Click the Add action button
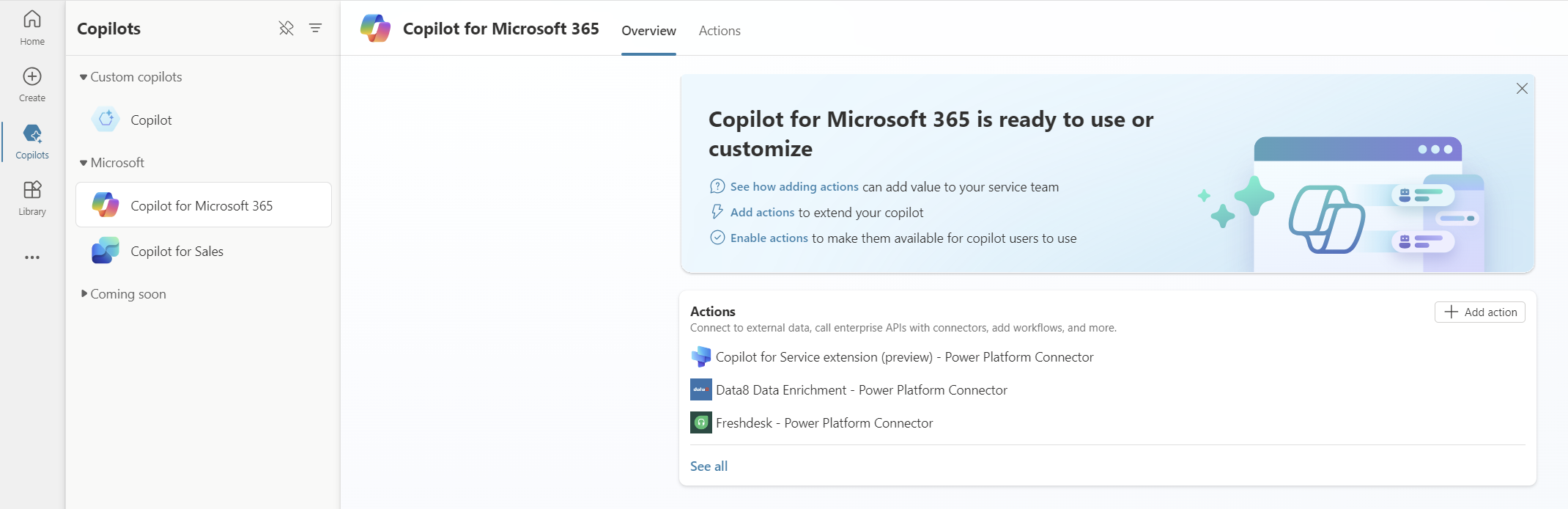The width and height of the screenshot is (1568, 509). pos(1479,312)
